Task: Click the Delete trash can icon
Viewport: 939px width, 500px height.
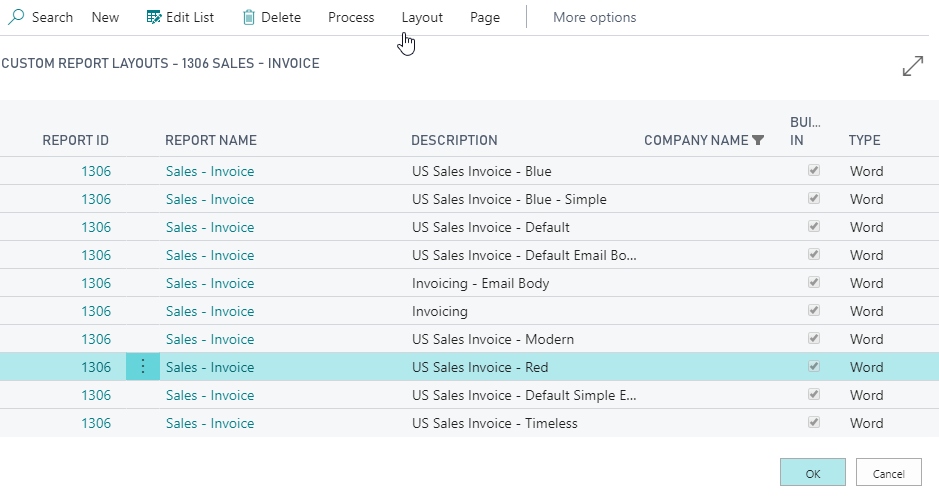Action: [x=249, y=17]
